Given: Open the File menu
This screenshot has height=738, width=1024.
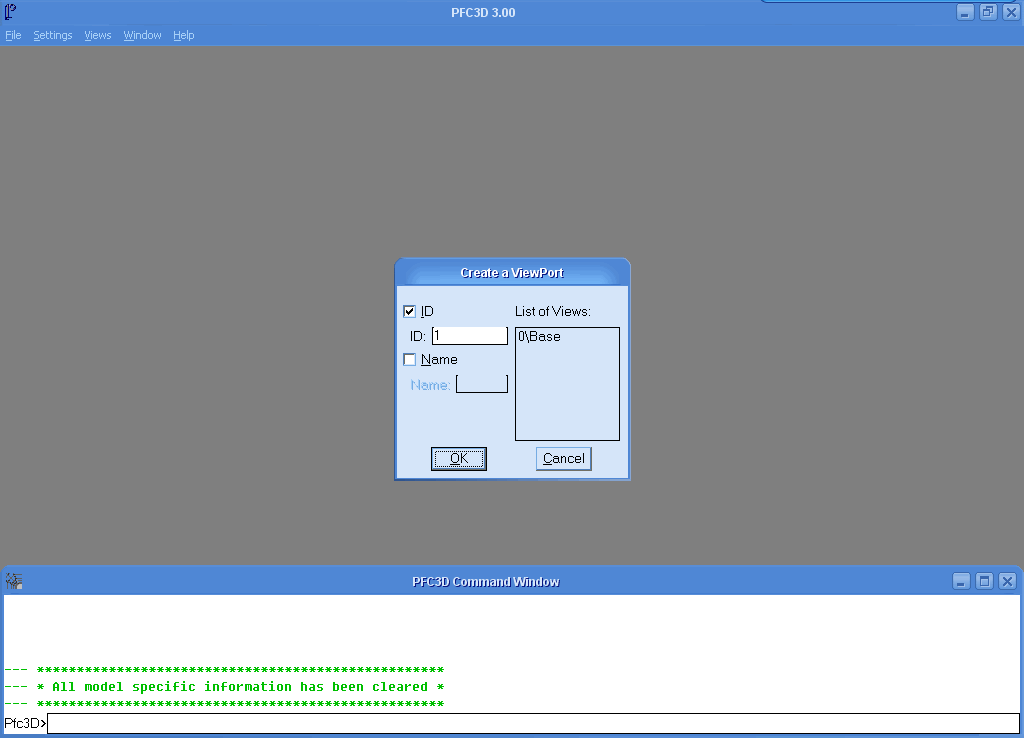Looking at the screenshot, I should 13,35.
